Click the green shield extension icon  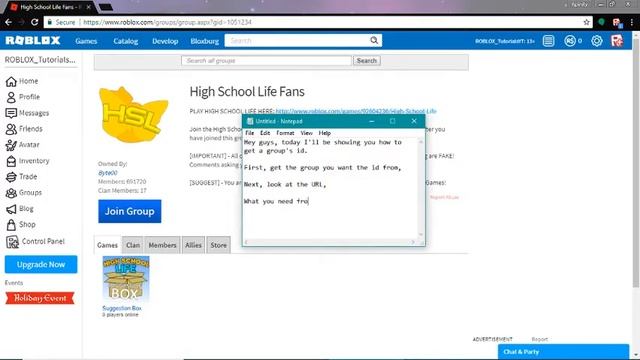[x=601, y=22]
